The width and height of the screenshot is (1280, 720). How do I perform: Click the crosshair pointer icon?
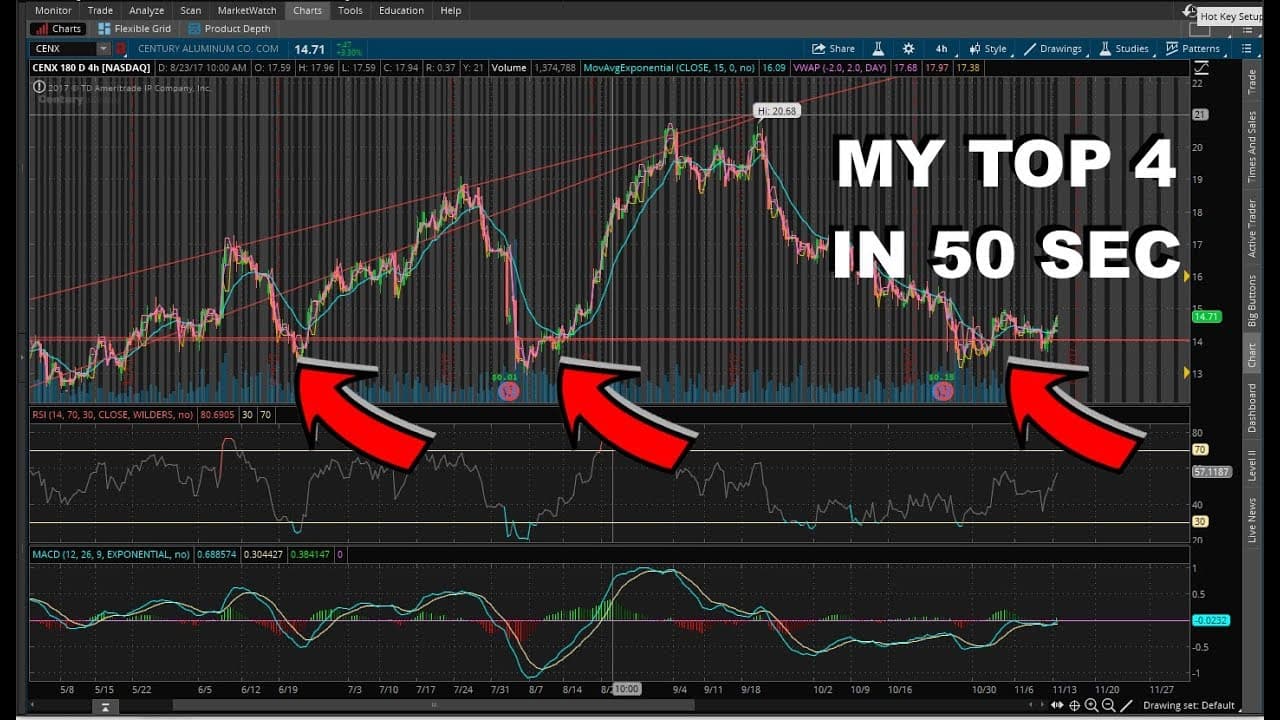click(1074, 706)
